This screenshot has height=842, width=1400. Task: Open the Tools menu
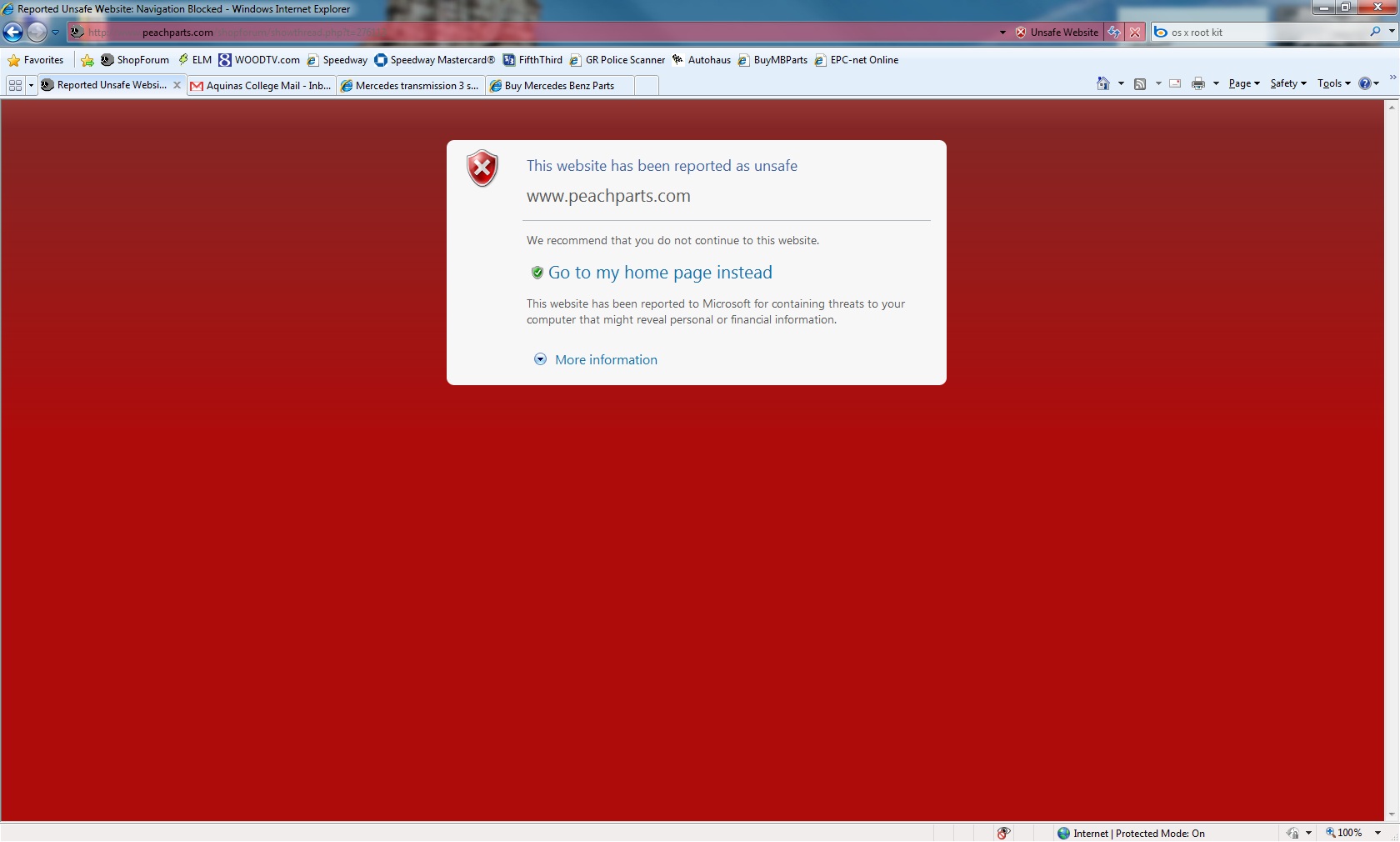[1333, 83]
